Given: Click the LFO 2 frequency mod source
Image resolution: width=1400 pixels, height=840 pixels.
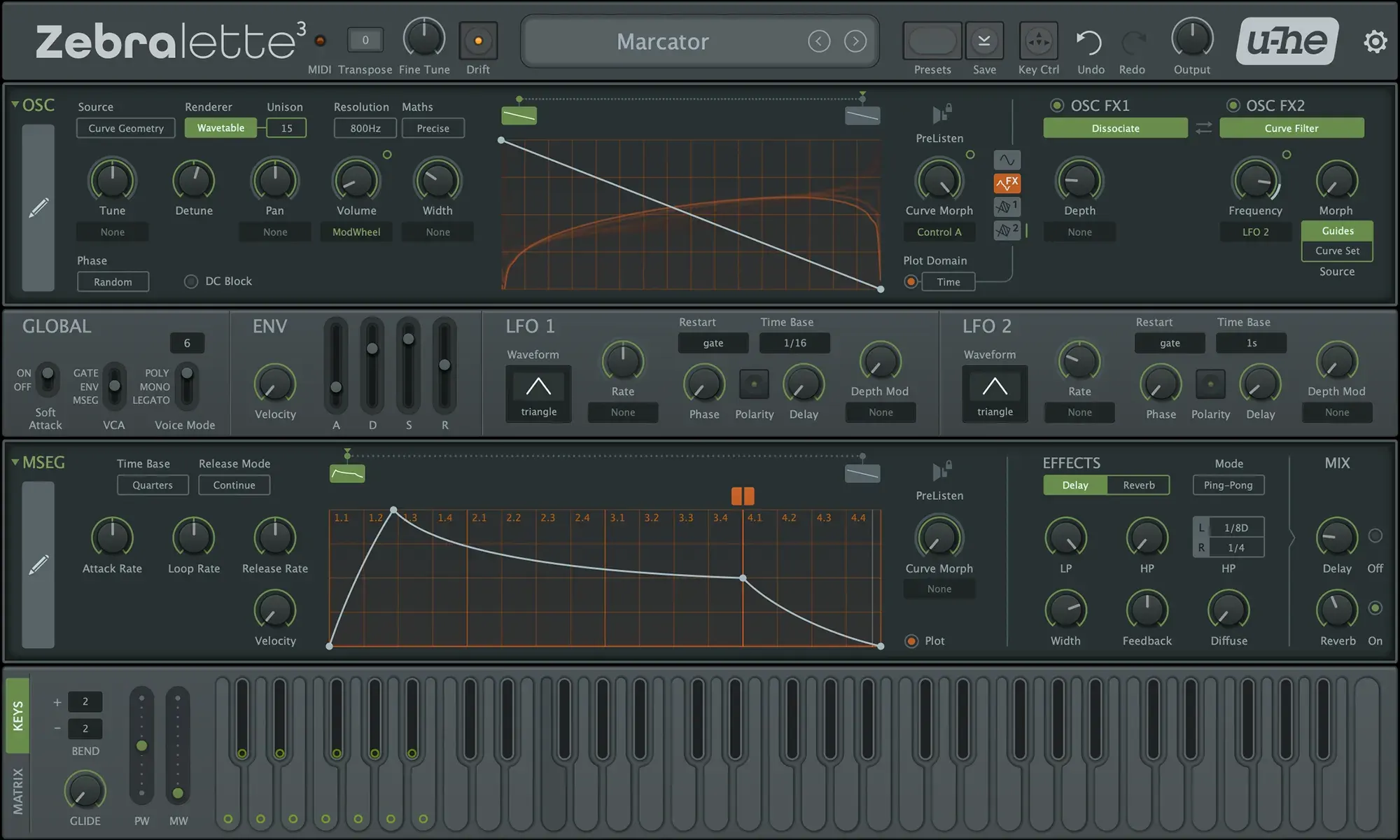Looking at the screenshot, I should click(1256, 232).
